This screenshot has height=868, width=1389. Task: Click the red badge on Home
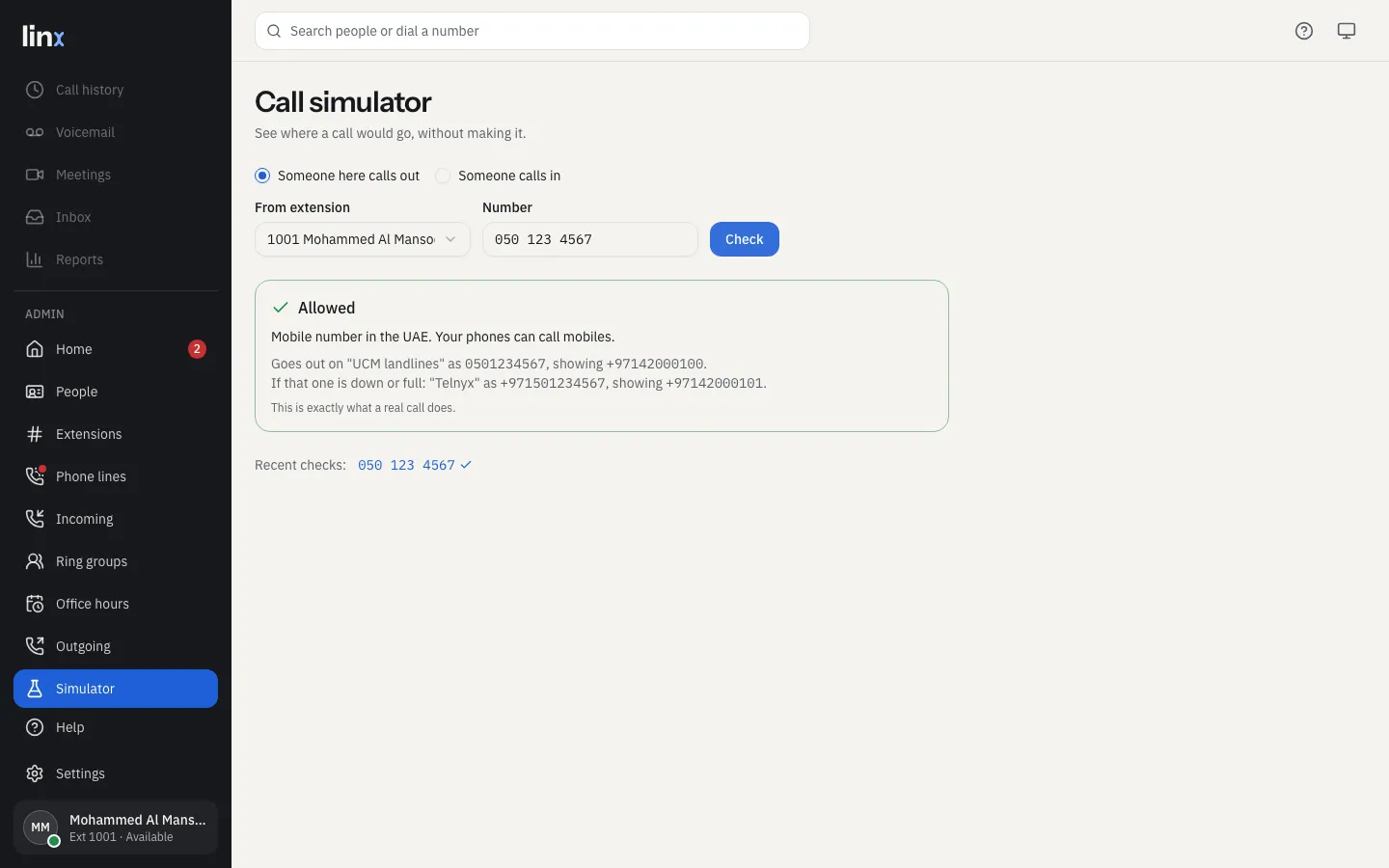pyautogui.click(x=197, y=349)
